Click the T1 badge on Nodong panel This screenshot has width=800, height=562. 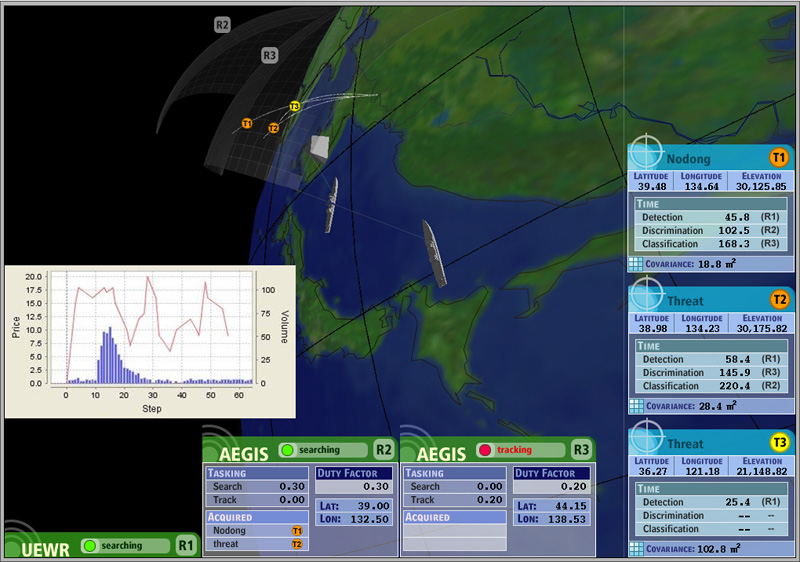pyautogui.click(x=778, y=158)
